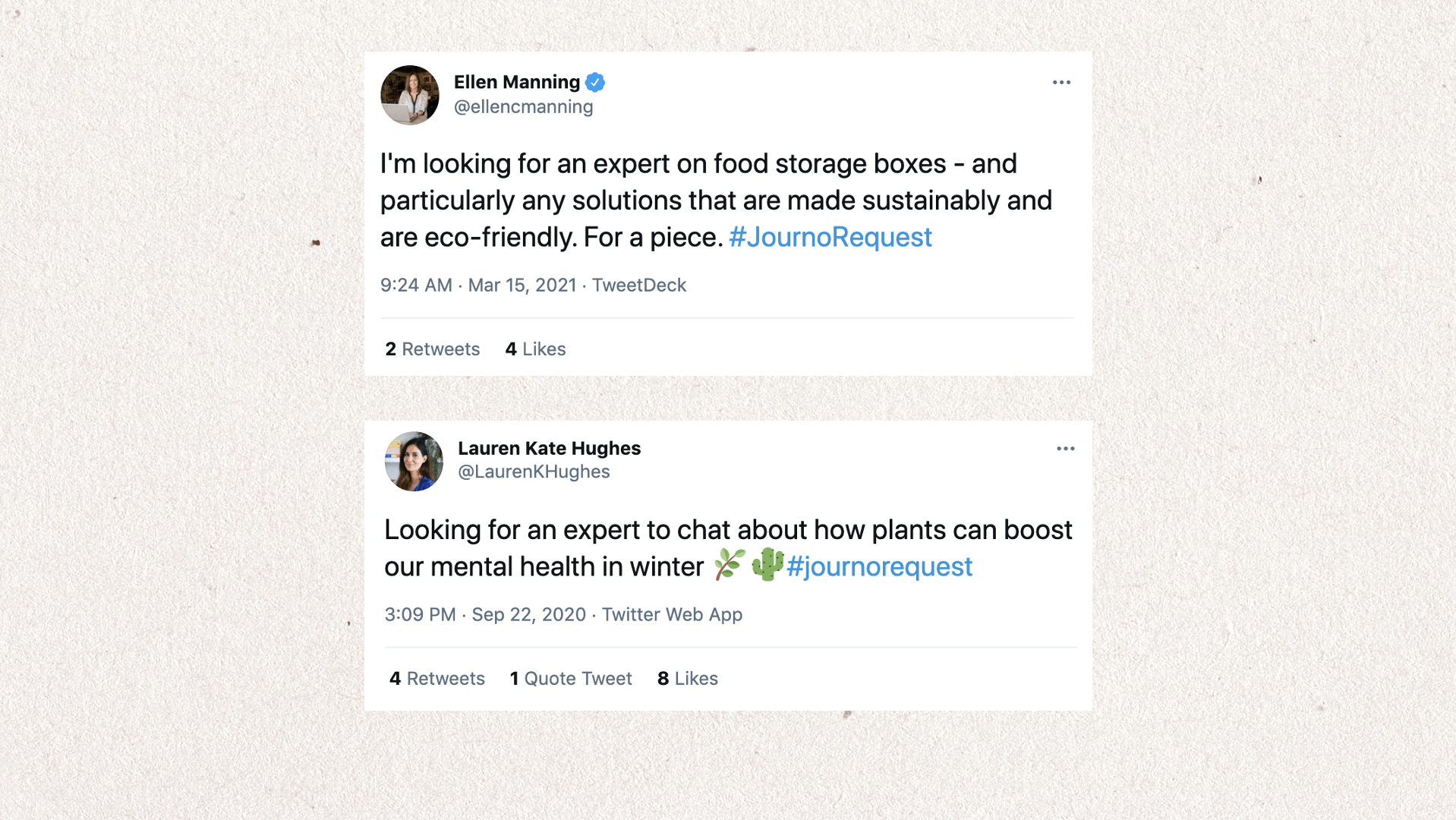
Task: Open the more options menu on Ellen Manning's tweet
Action: tap(1061, 82)
